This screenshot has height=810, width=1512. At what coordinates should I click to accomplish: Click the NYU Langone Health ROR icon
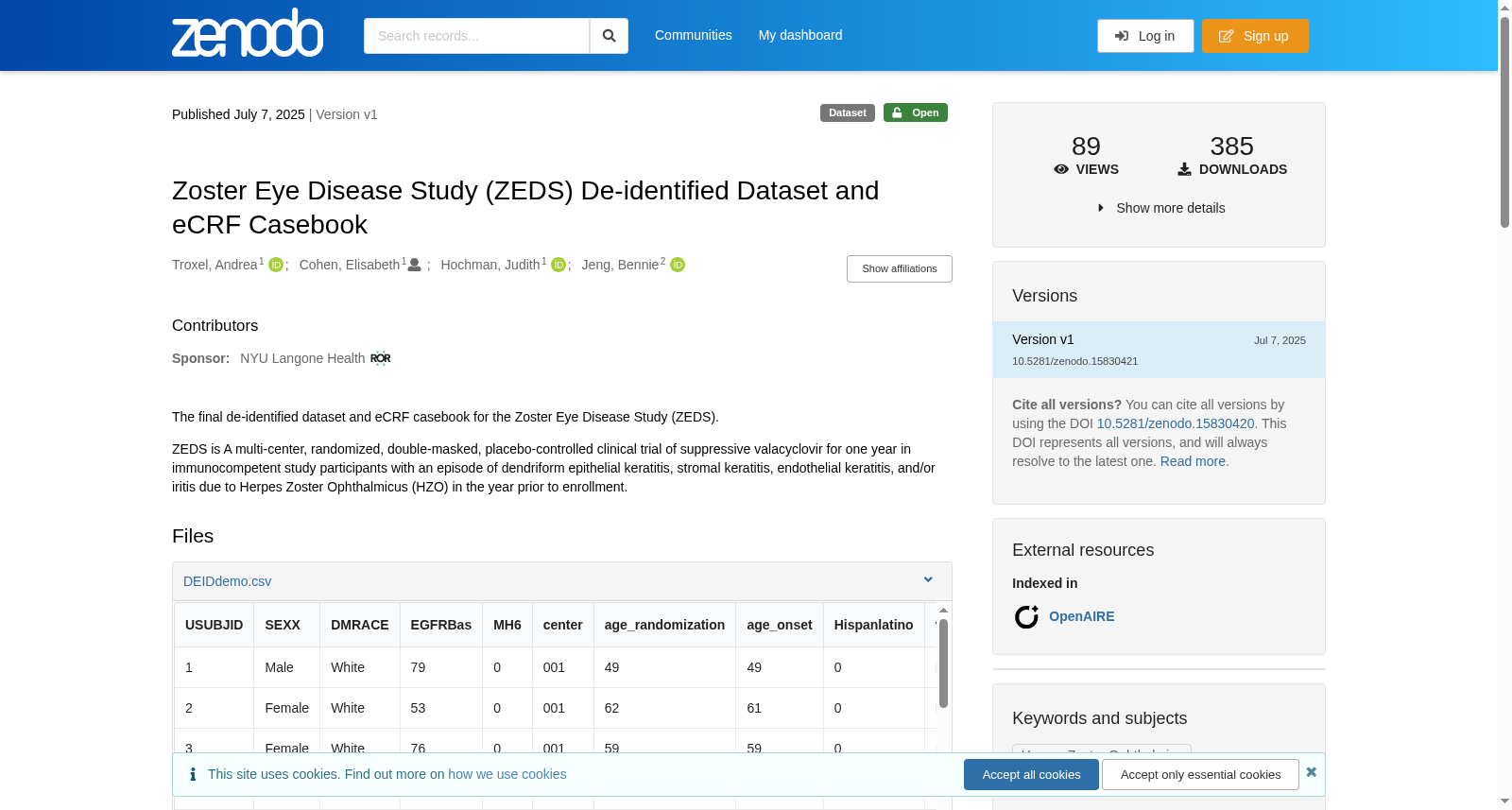coord(381,358)
